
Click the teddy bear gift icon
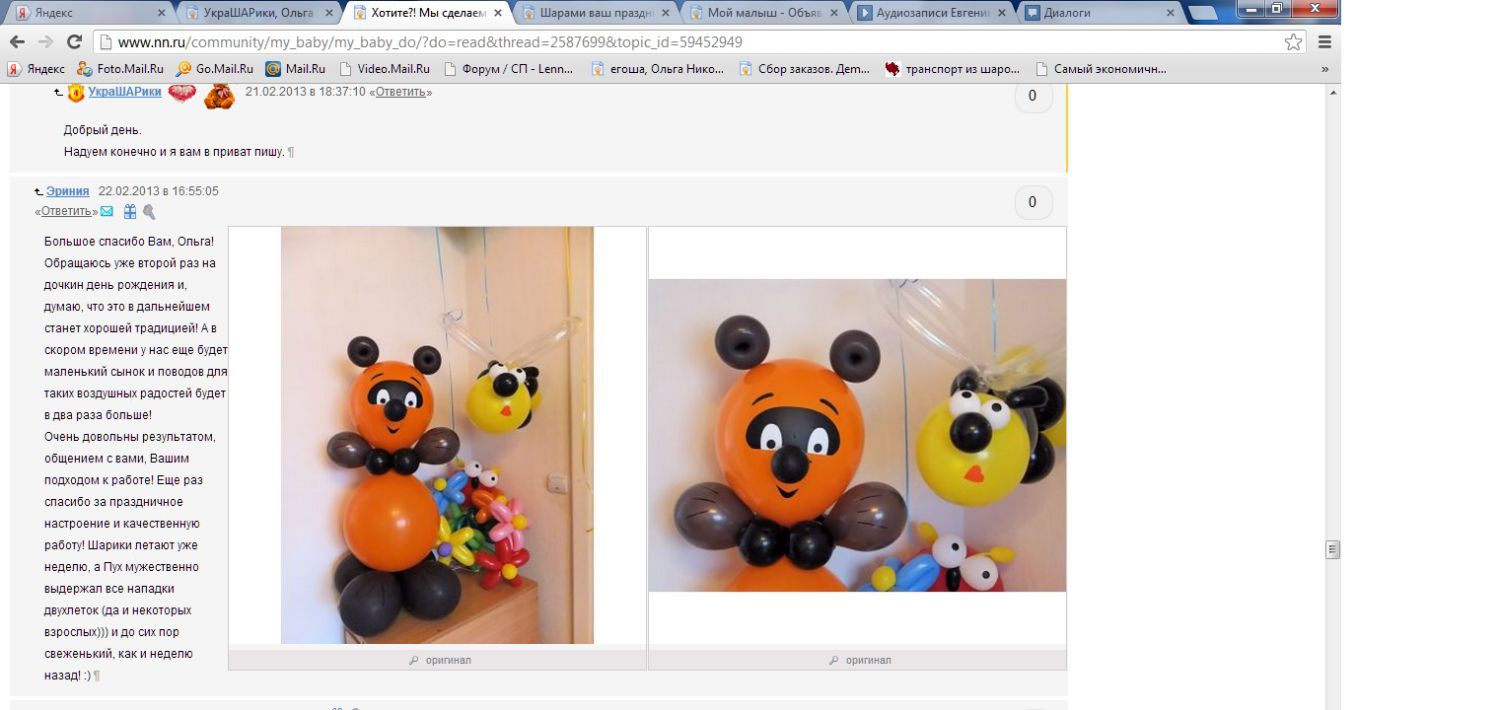click(x=219, y=96)
